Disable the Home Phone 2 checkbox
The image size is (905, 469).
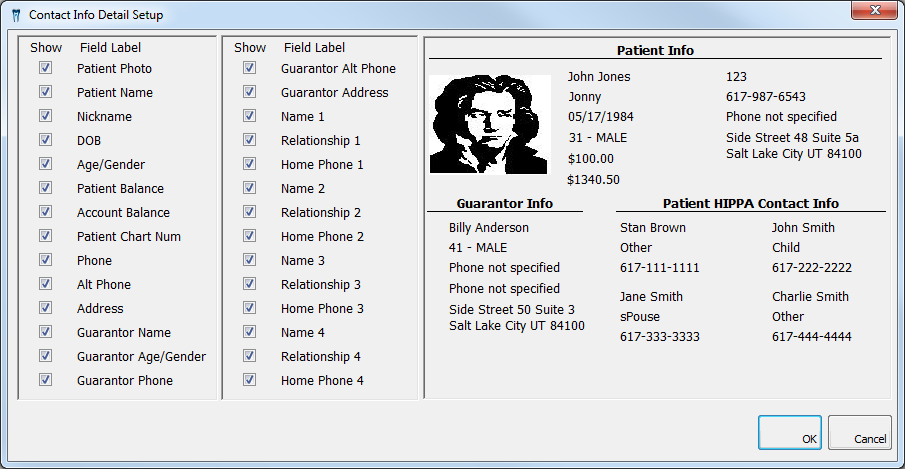click(249, 236)
